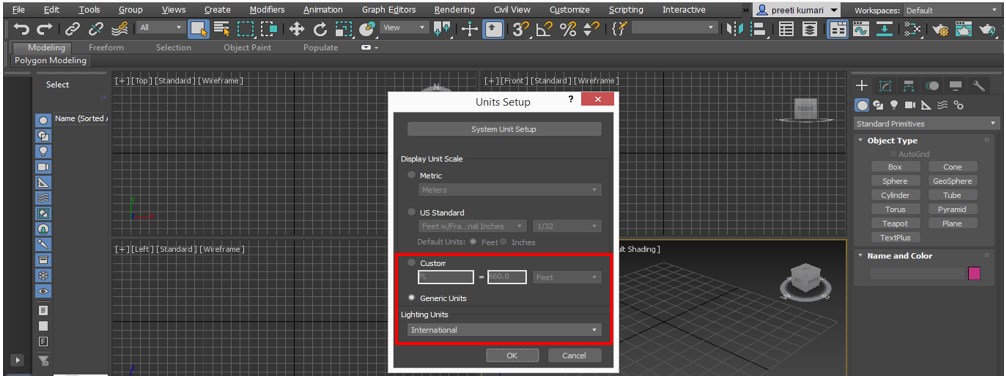Screen dimensions: 1006x379
Task: Redo action using main toolbar
Action: pyautogui.click(x=44, y=28)
